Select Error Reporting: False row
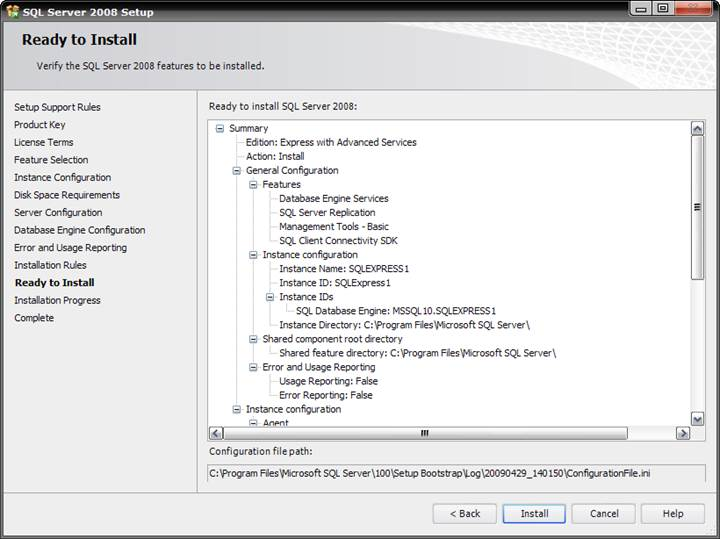The image size is (720, 539). click(326, 395)
